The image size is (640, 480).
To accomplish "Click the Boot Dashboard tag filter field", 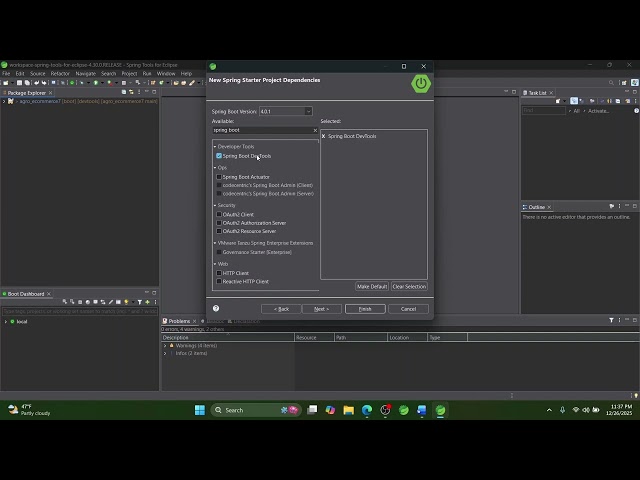I will 80,311.
